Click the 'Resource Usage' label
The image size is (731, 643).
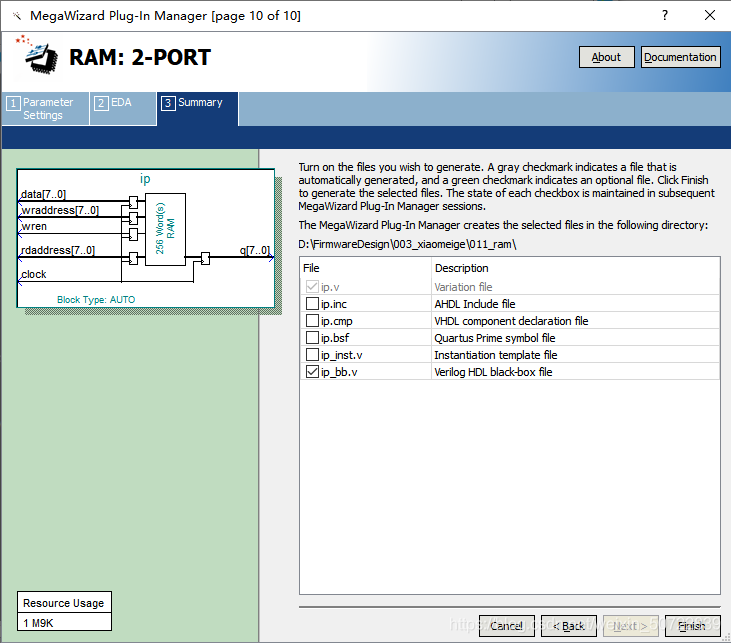pyautogui.click(x=64, y=603)
